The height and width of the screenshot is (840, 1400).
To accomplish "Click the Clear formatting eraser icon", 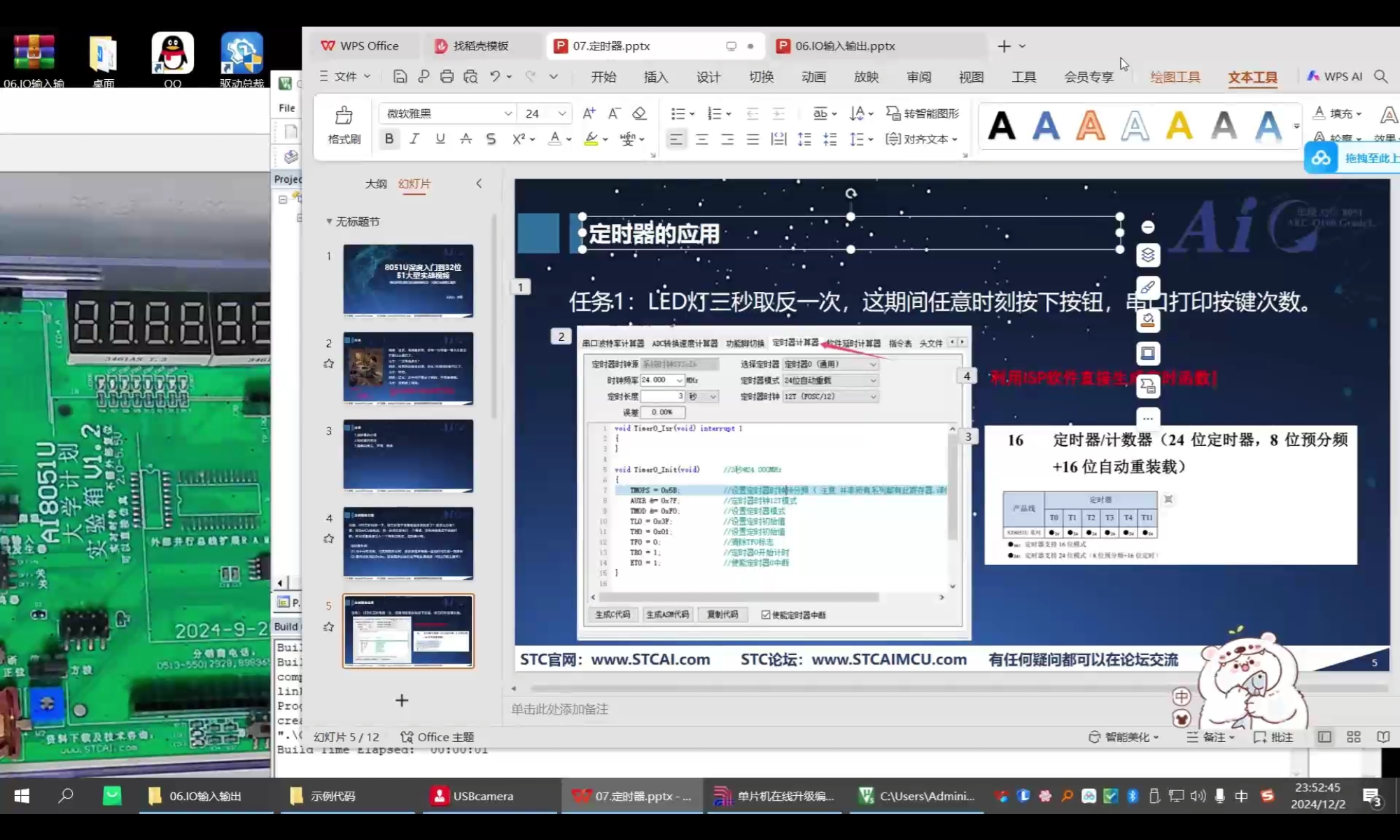I will click(638, 113).
